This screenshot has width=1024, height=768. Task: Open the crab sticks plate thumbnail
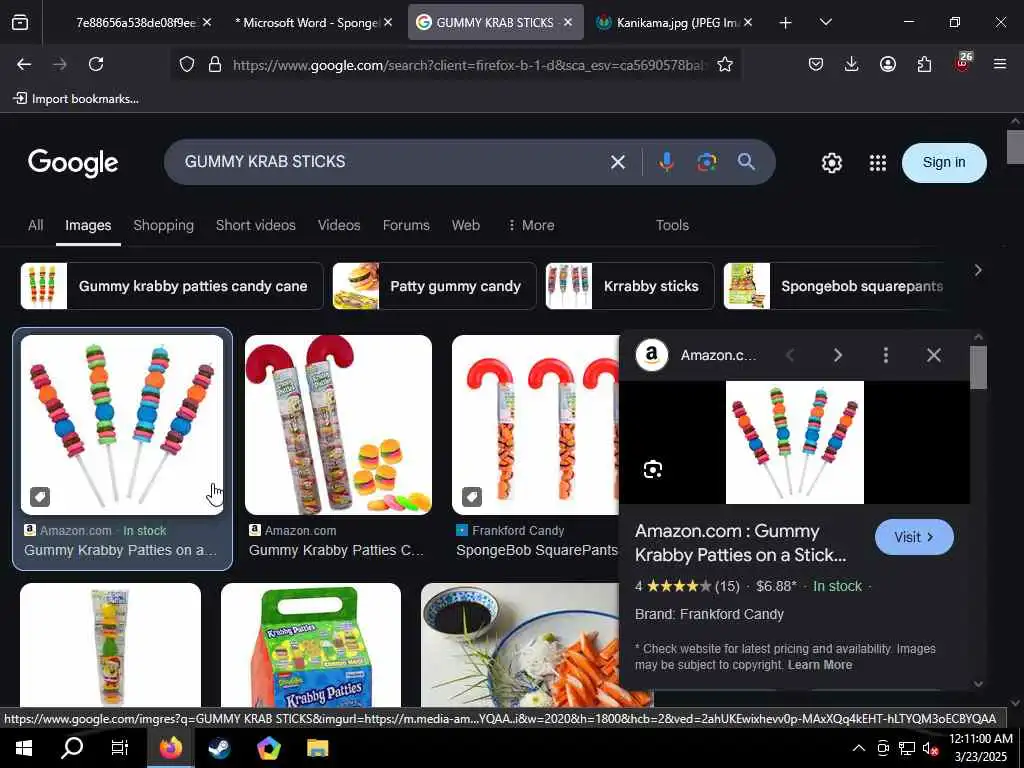pyautogui.click(x=520, y=645)
